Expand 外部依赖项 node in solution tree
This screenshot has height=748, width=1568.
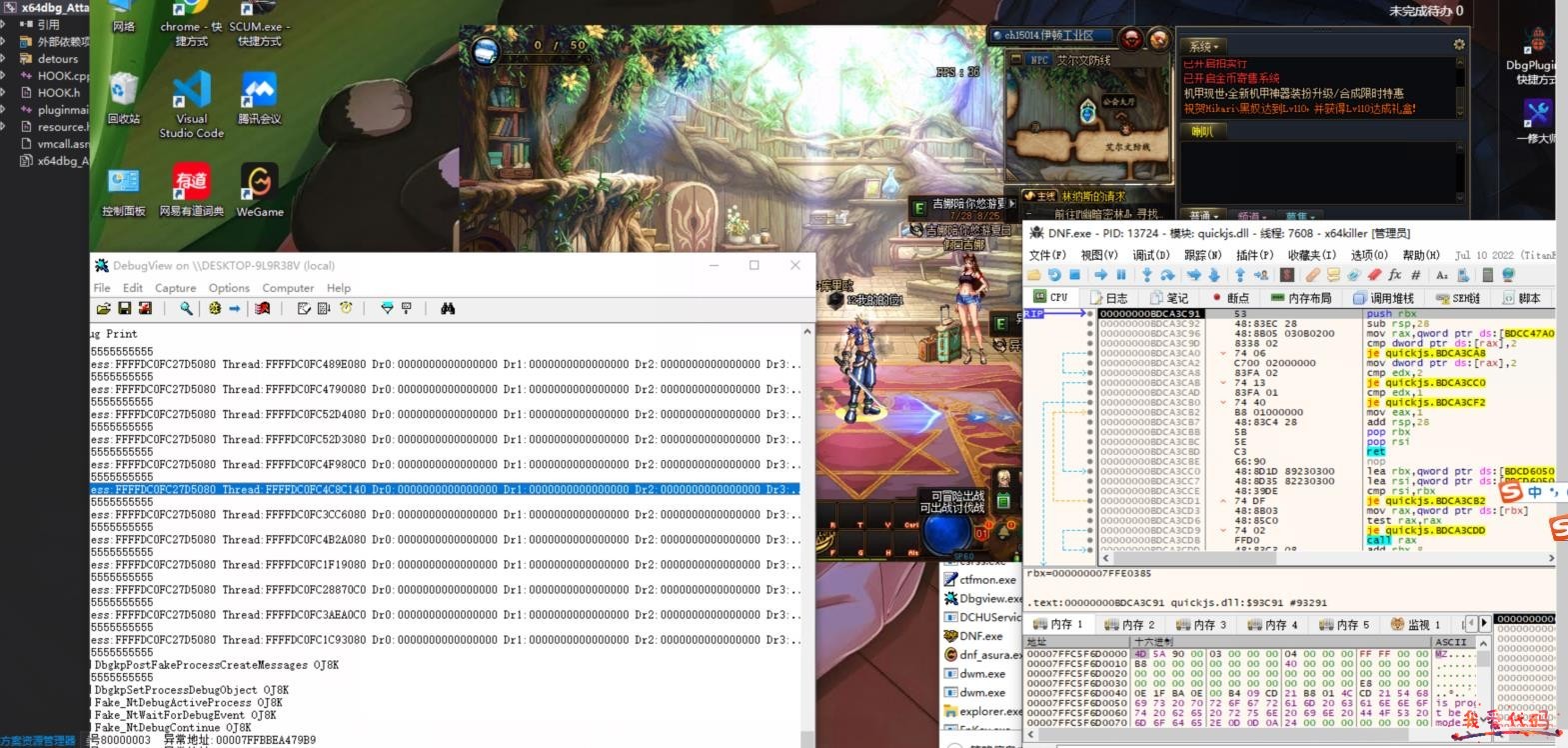coord(4,42)
